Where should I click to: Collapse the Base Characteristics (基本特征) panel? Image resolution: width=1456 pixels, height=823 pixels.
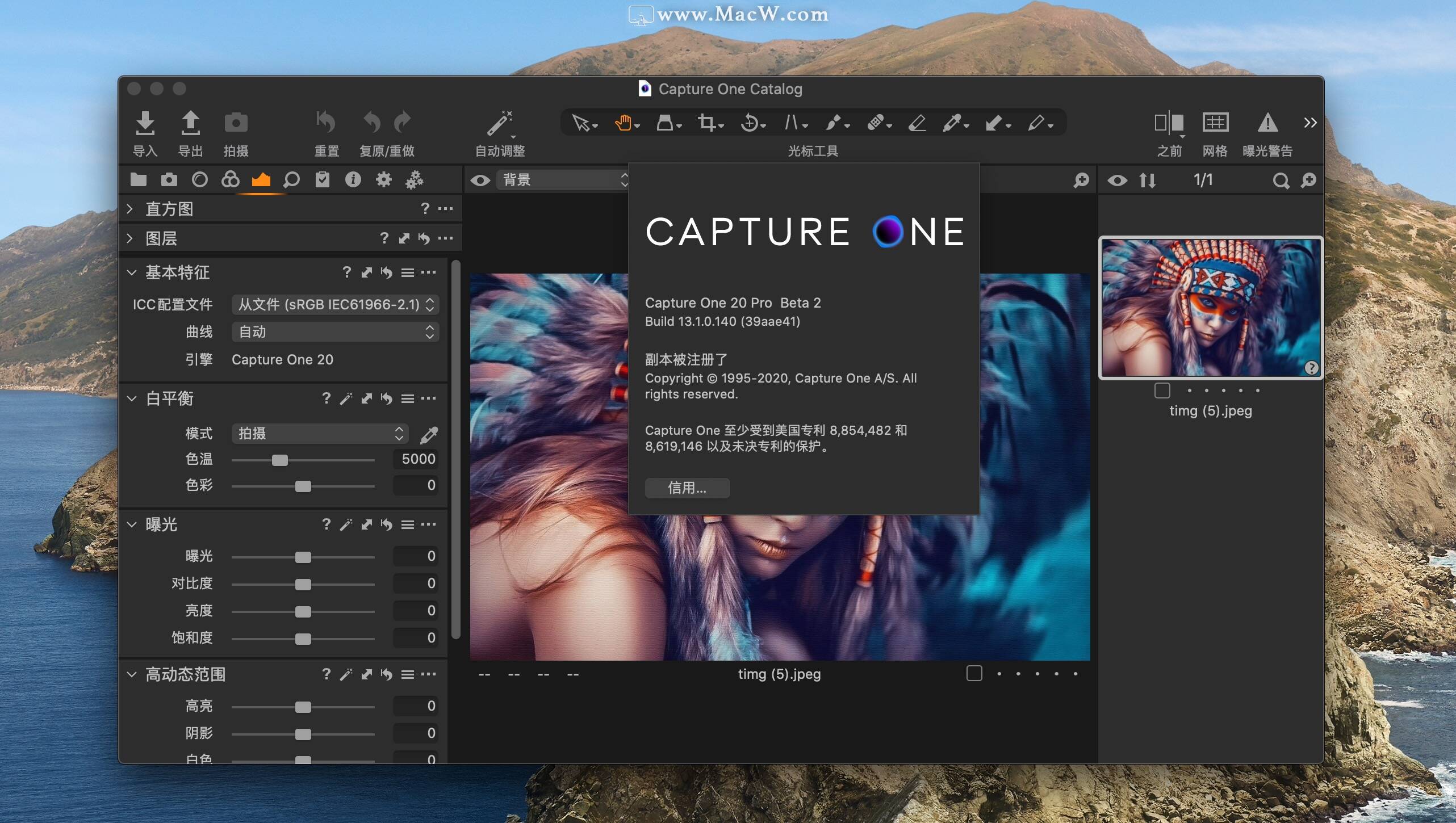point(132,272)
